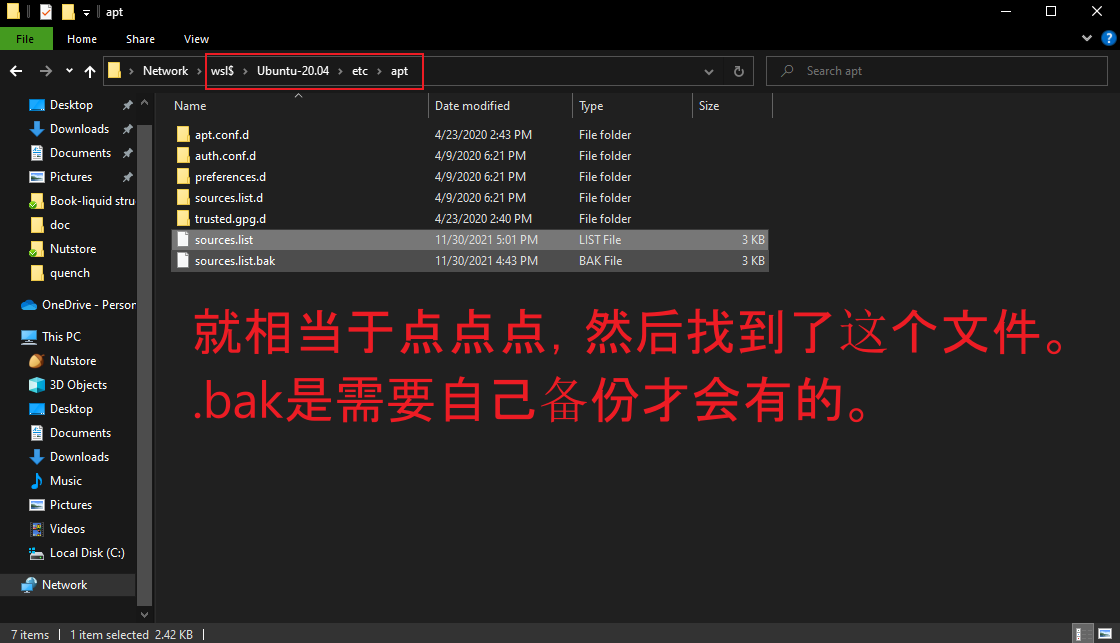This screenshot has width=1120, height=643.
Task: Open pinned Desktop in Quick access
Action: [71, 105]
